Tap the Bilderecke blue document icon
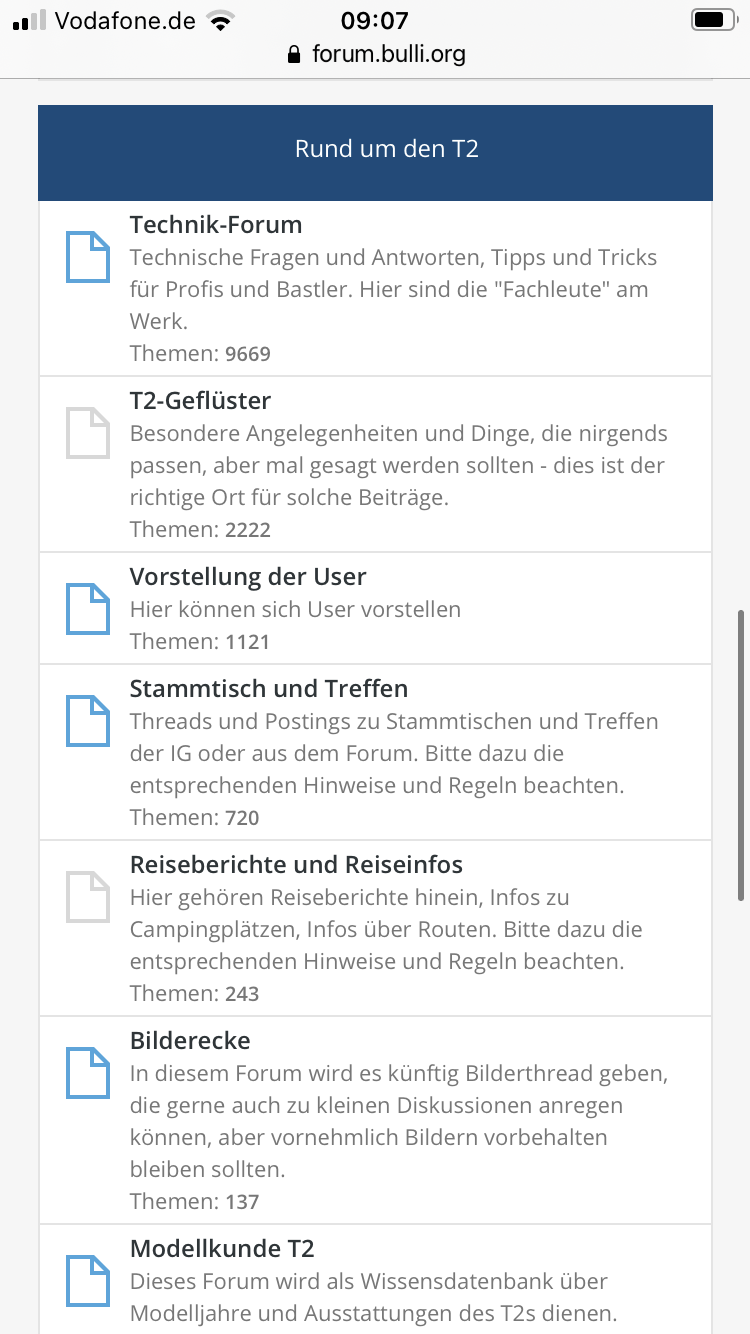The width and height of the screenshot is (750, 1334). point(87,1073)
